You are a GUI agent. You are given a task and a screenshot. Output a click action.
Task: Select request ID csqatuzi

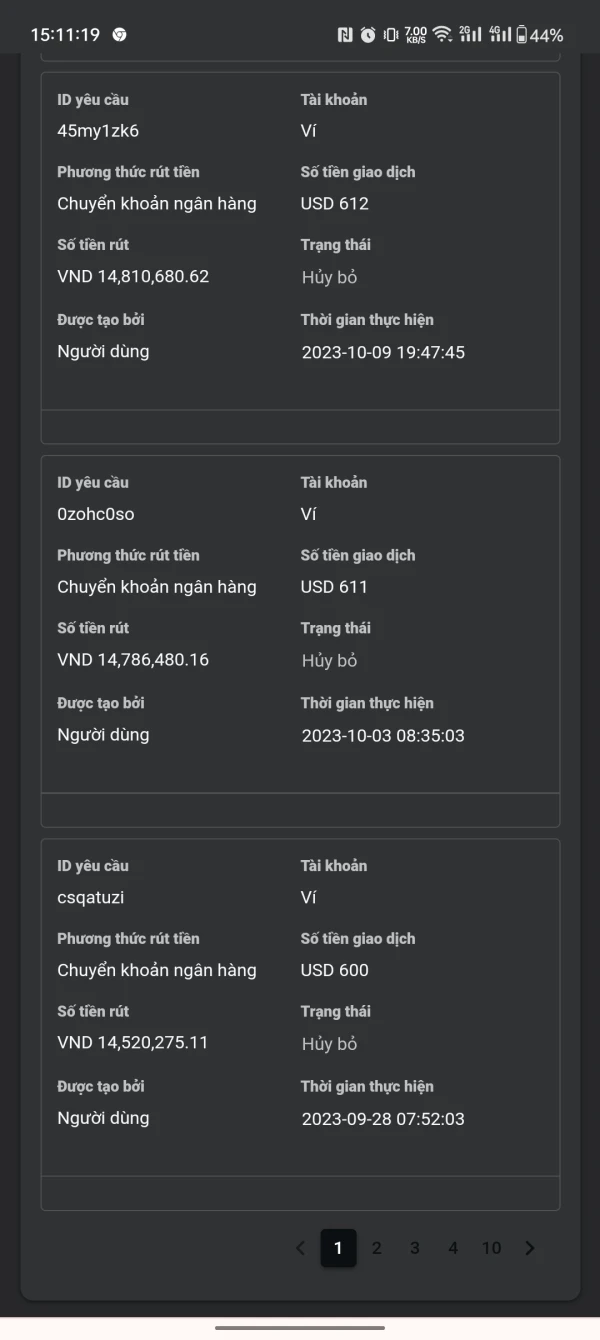coord(91,897)
